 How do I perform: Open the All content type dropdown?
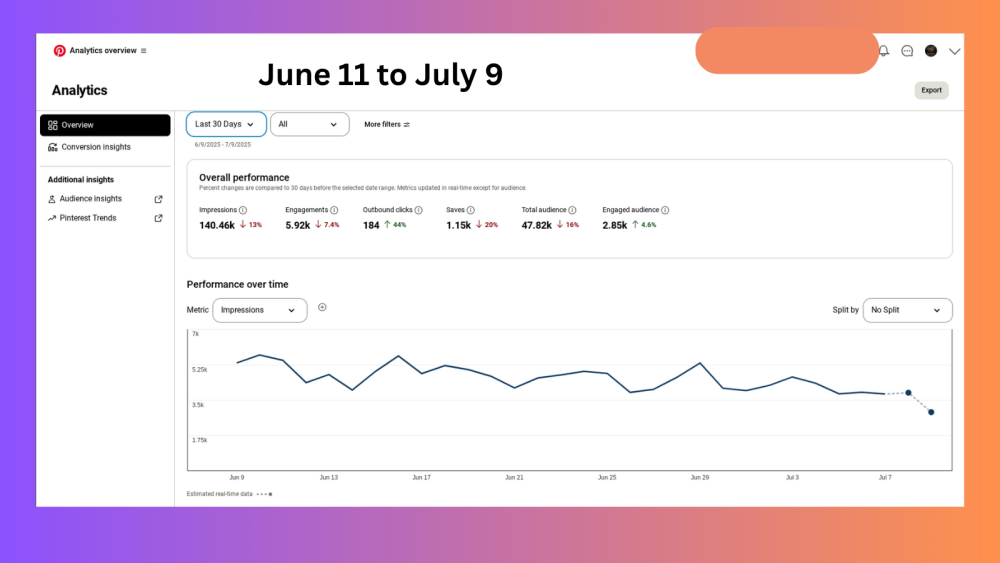309,124
